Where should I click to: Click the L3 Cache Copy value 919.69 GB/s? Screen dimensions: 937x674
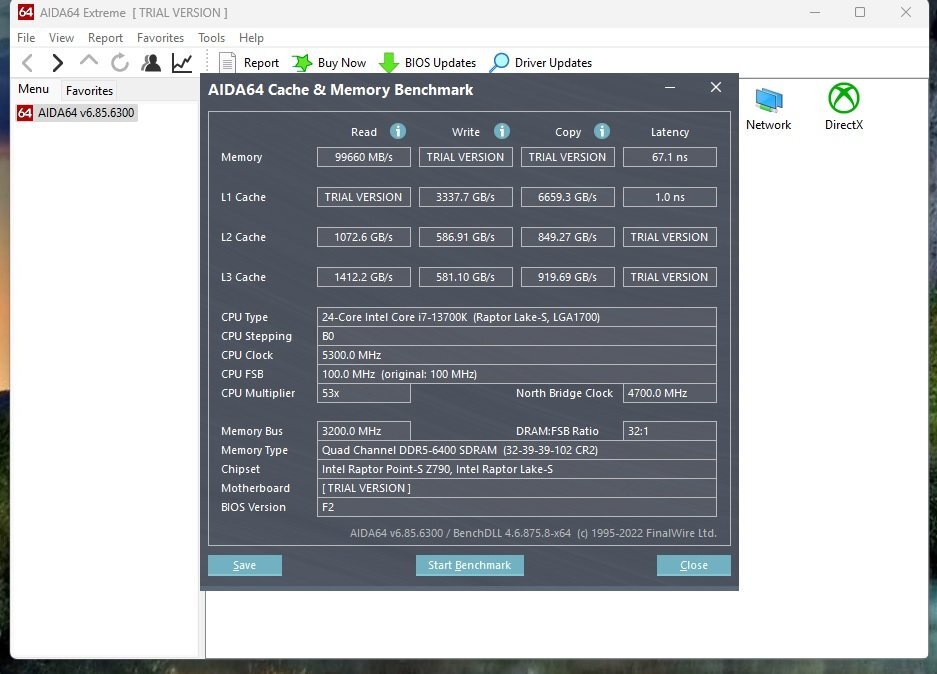coord(568,277)
